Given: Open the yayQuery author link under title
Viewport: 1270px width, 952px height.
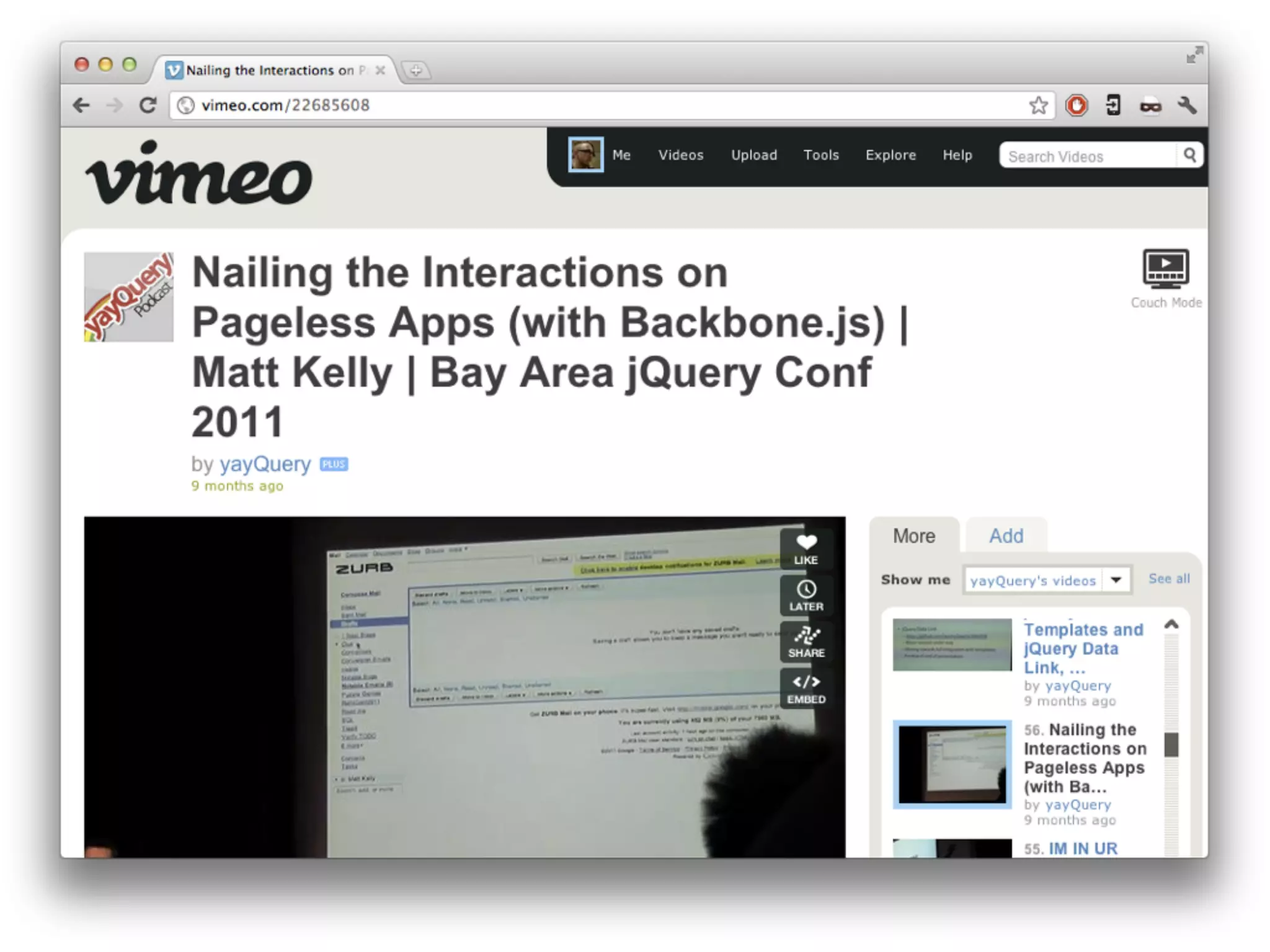Looking at the screenshot, I should coord(265,464).
